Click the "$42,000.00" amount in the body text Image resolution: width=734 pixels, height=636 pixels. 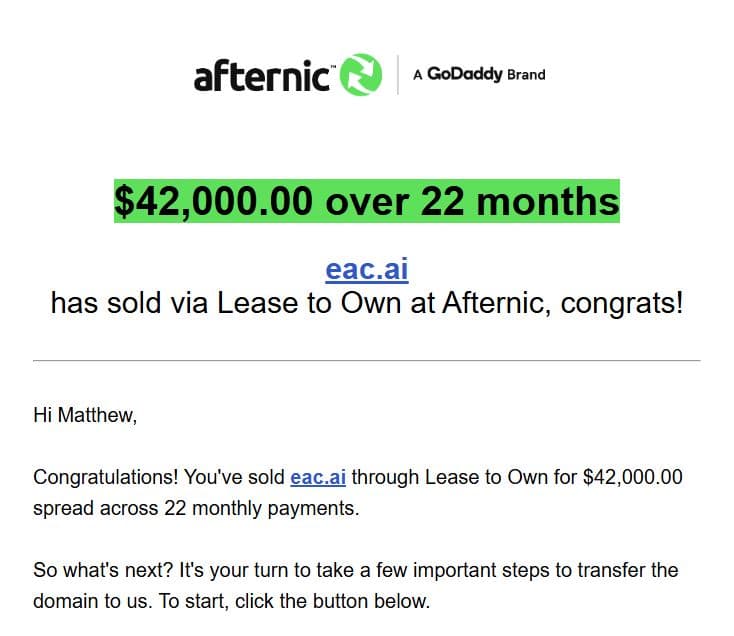point(632,477)
